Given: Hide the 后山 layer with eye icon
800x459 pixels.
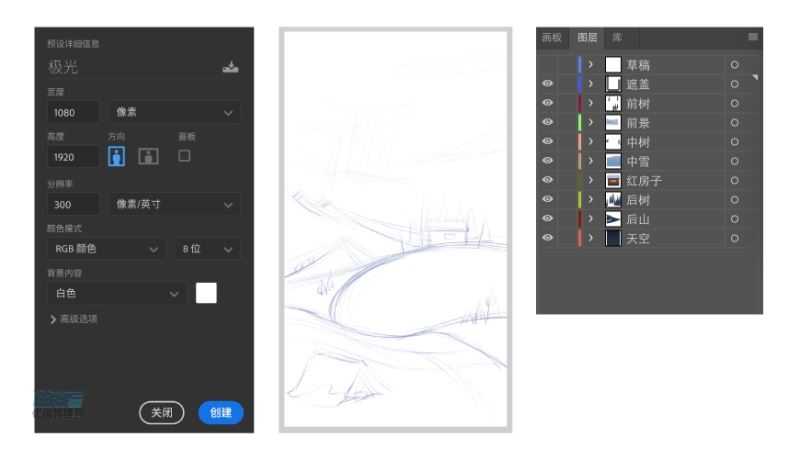Looking at the screenshot, I should tap(548, 220).
